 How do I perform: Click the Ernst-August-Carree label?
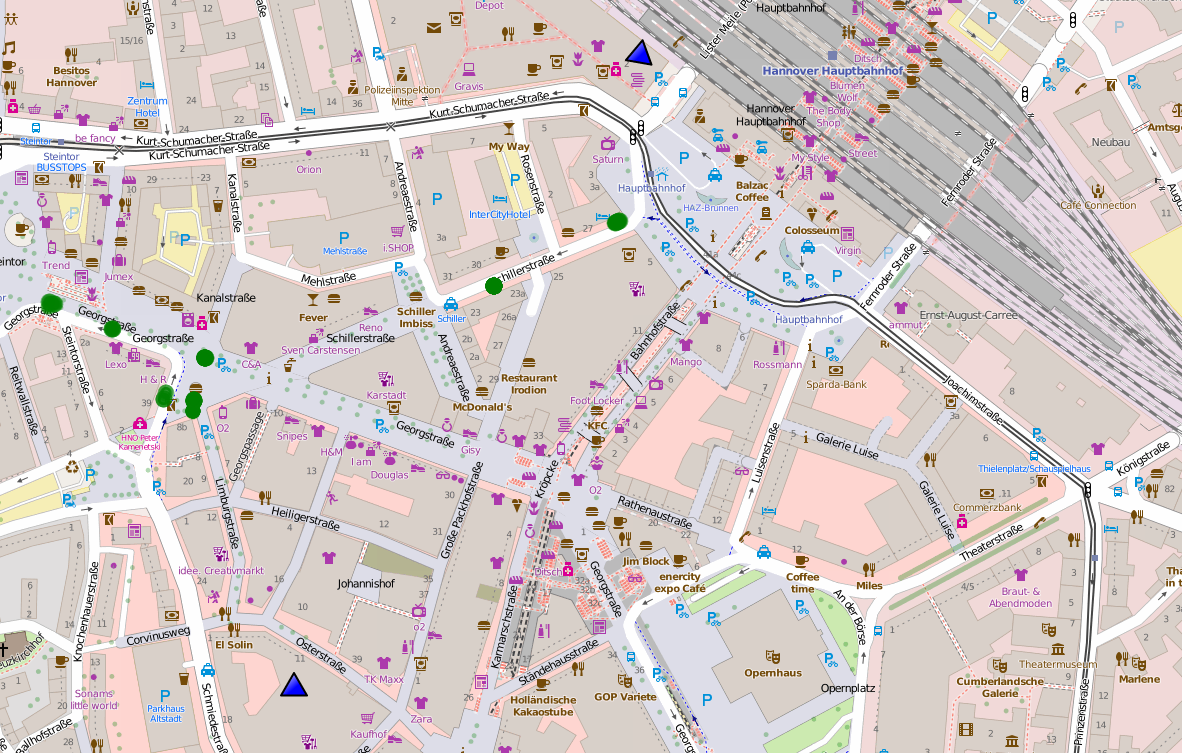click(969, 315)
